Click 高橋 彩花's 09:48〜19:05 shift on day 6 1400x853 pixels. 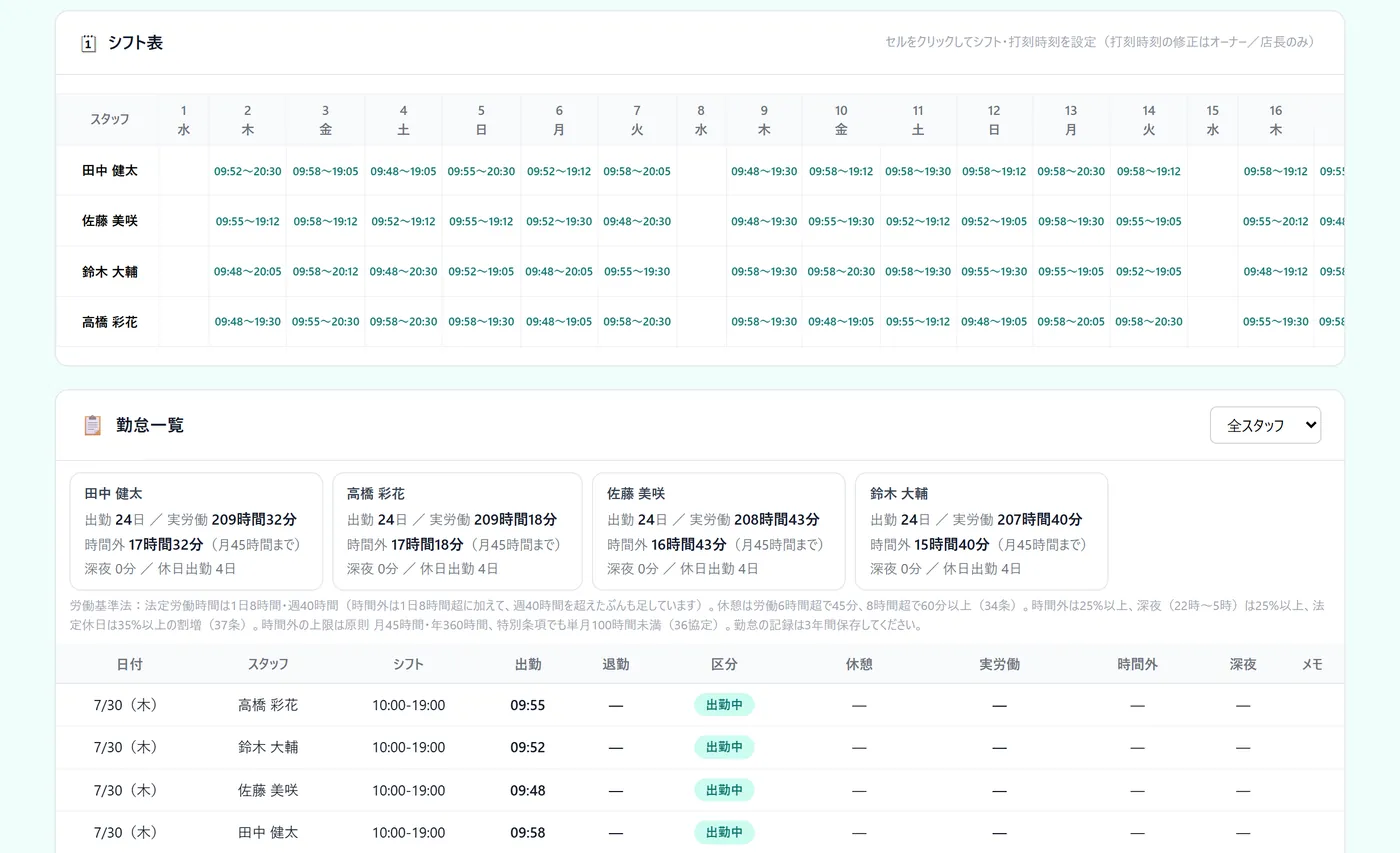[559, 322]
